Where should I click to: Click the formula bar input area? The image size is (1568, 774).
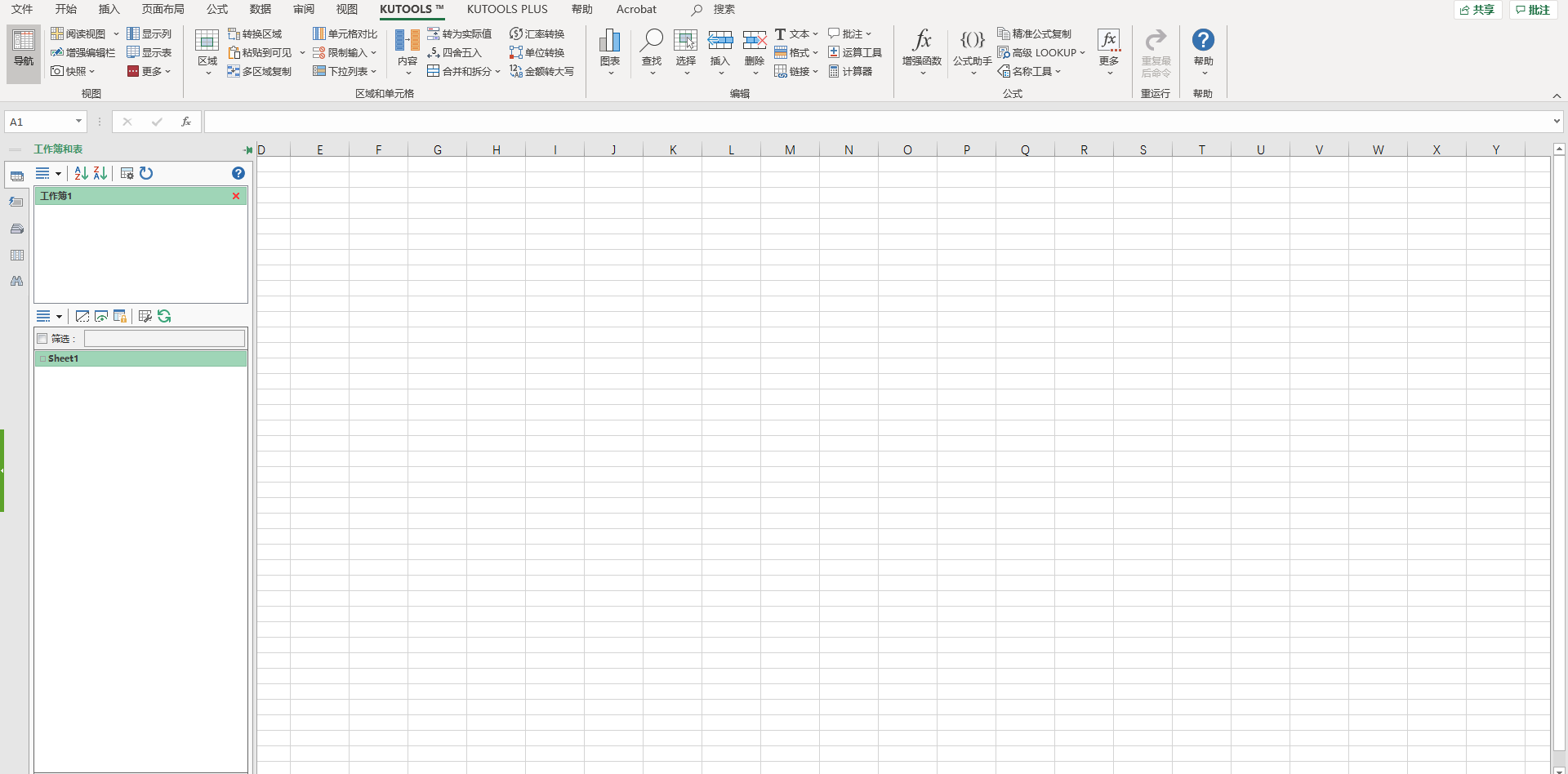pos(876,122)
